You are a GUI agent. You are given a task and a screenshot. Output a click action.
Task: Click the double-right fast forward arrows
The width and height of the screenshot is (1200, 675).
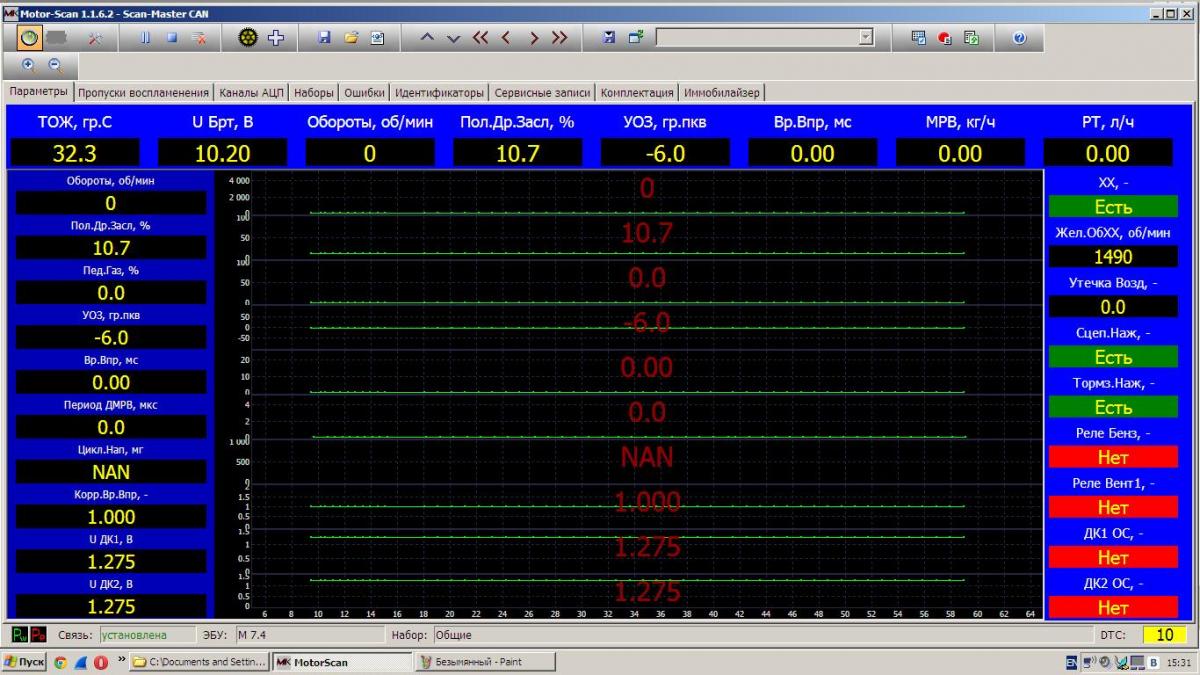[559, 38]
